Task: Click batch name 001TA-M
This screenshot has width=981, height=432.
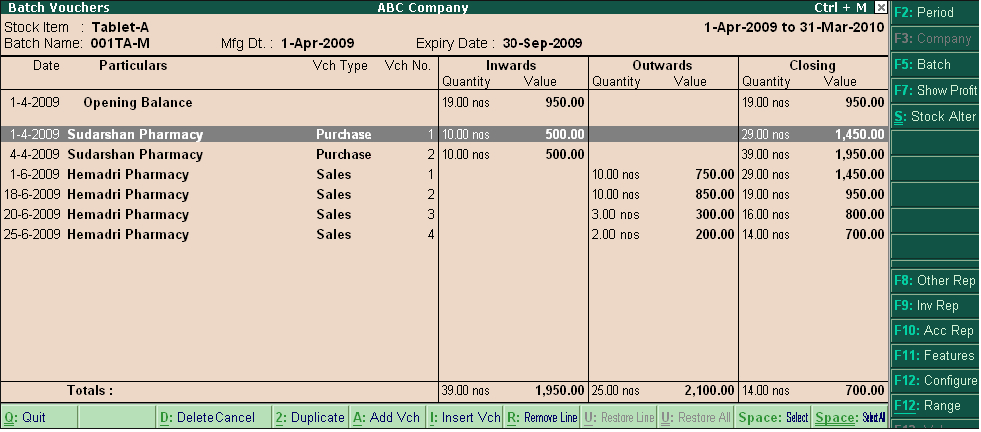Action: (x=120, y=44)
